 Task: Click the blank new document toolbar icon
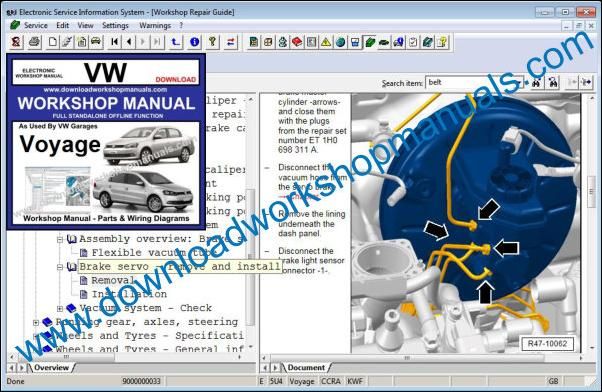coord(53,41)
